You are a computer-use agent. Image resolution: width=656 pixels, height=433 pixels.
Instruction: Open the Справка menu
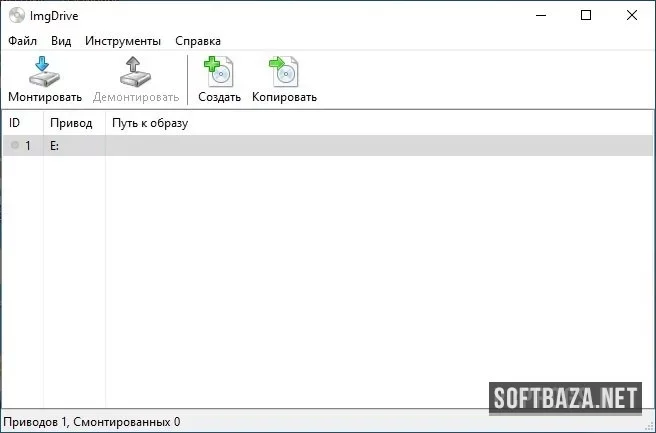tap(198, 41)
